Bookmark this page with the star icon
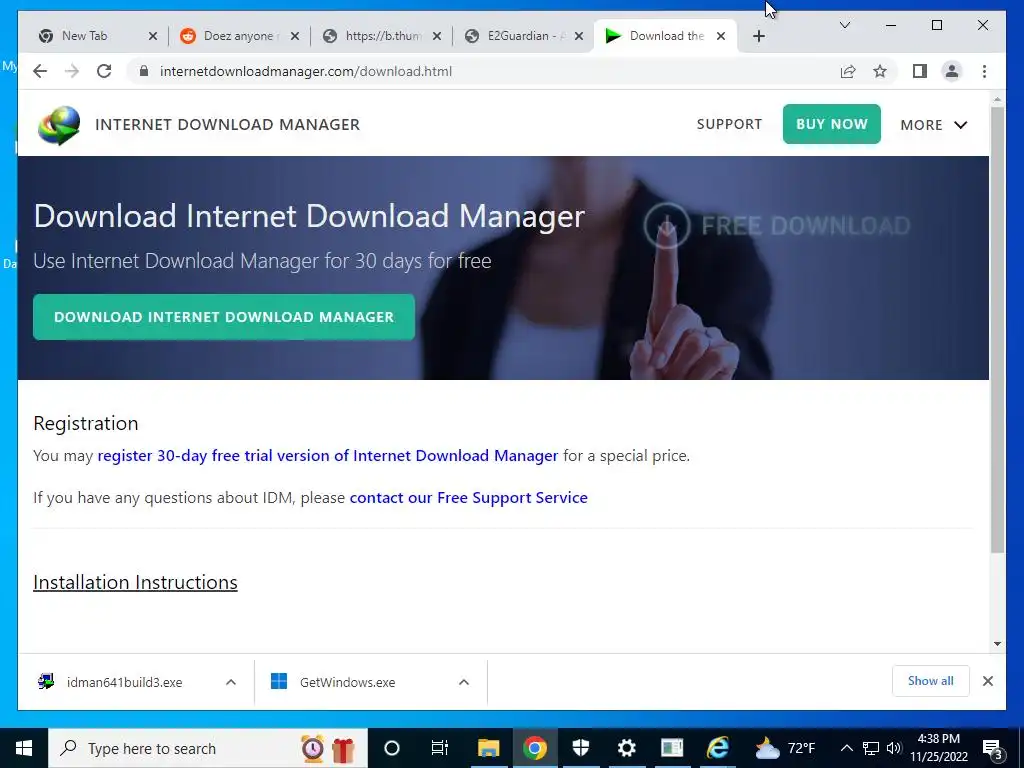The image size is (1024, 768). click(x=880, y=71)
